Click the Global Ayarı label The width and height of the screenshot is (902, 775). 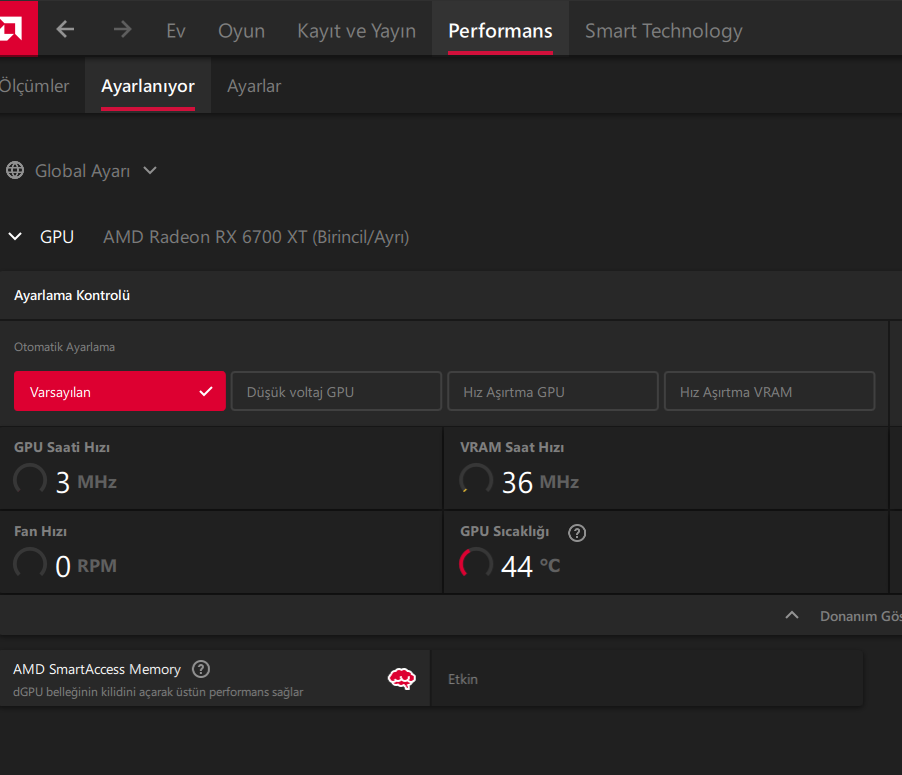pyautogui.click(x=82, y=171)
